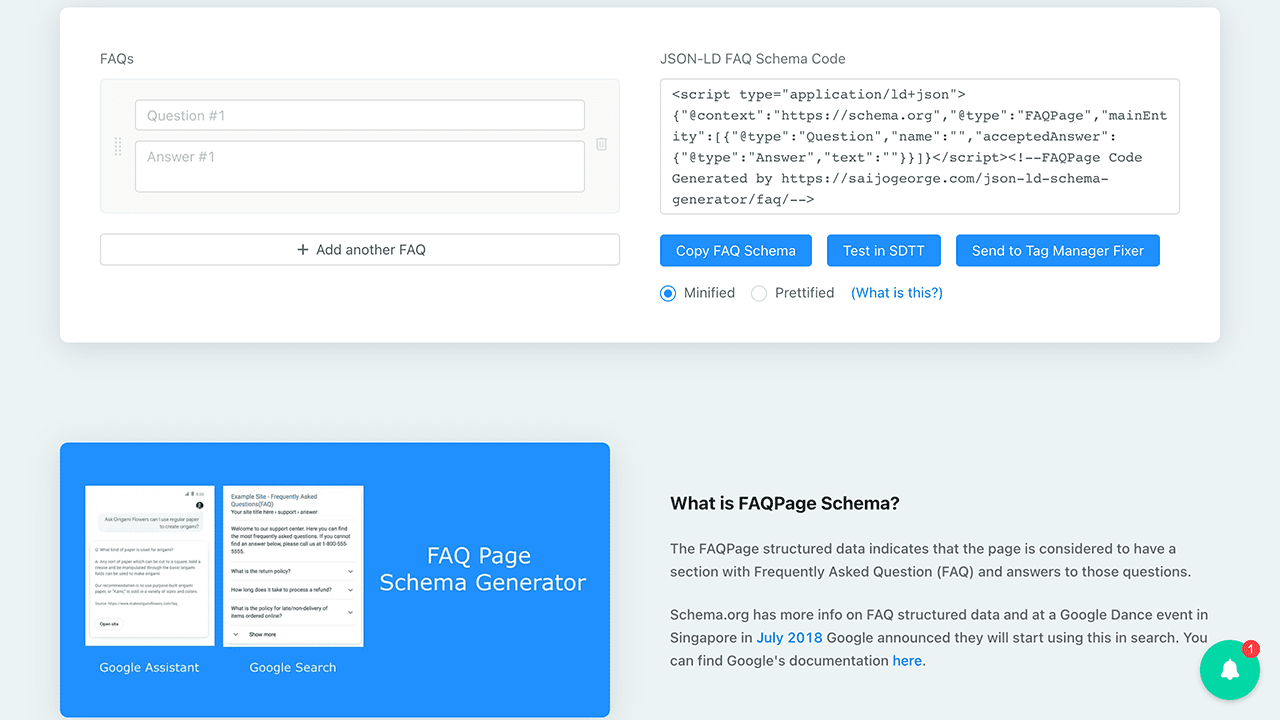Viewport: 1280px width, 720px height.
Task: Add another FAQ entry
Action: pos(360,249)
